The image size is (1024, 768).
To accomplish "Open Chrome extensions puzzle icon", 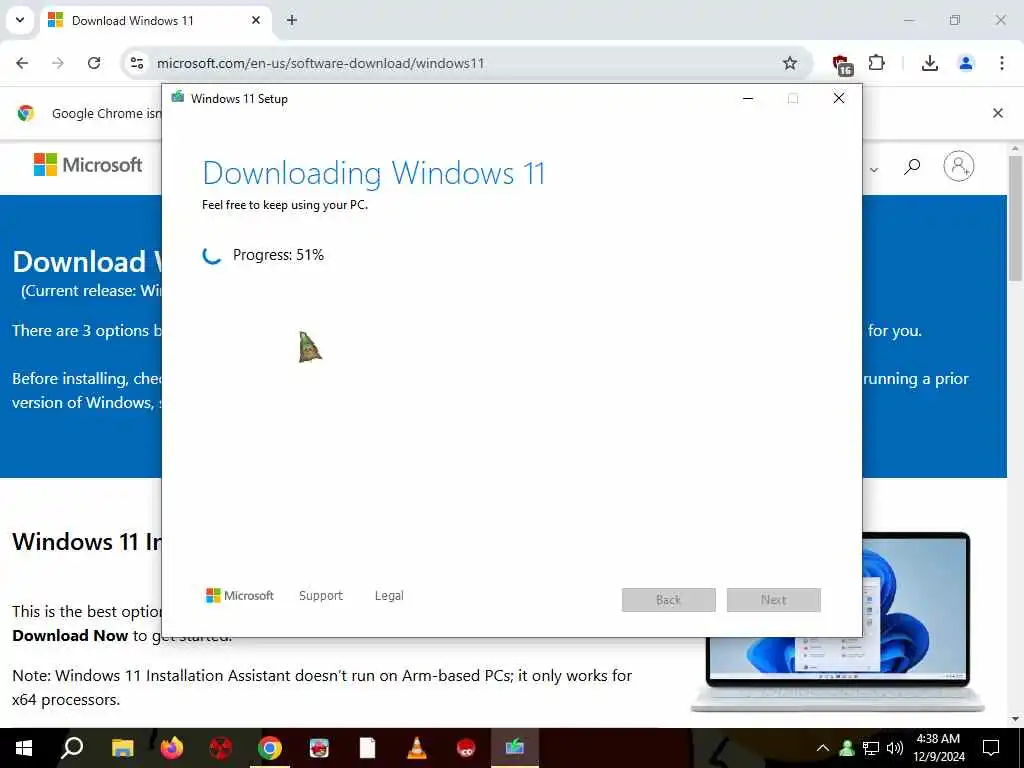I will (877, 63).
